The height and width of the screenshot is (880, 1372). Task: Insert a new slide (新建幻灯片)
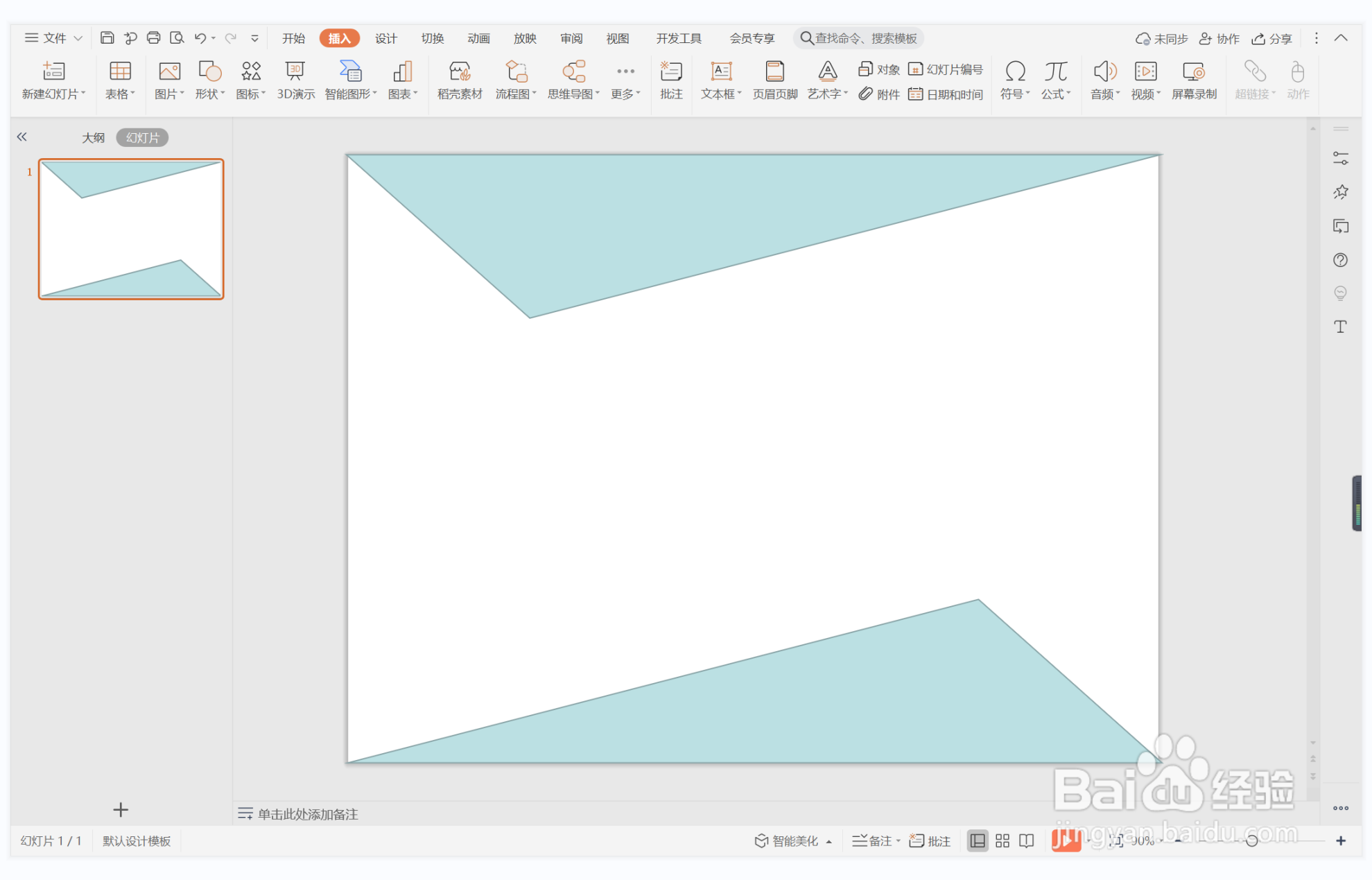[53, 80]
